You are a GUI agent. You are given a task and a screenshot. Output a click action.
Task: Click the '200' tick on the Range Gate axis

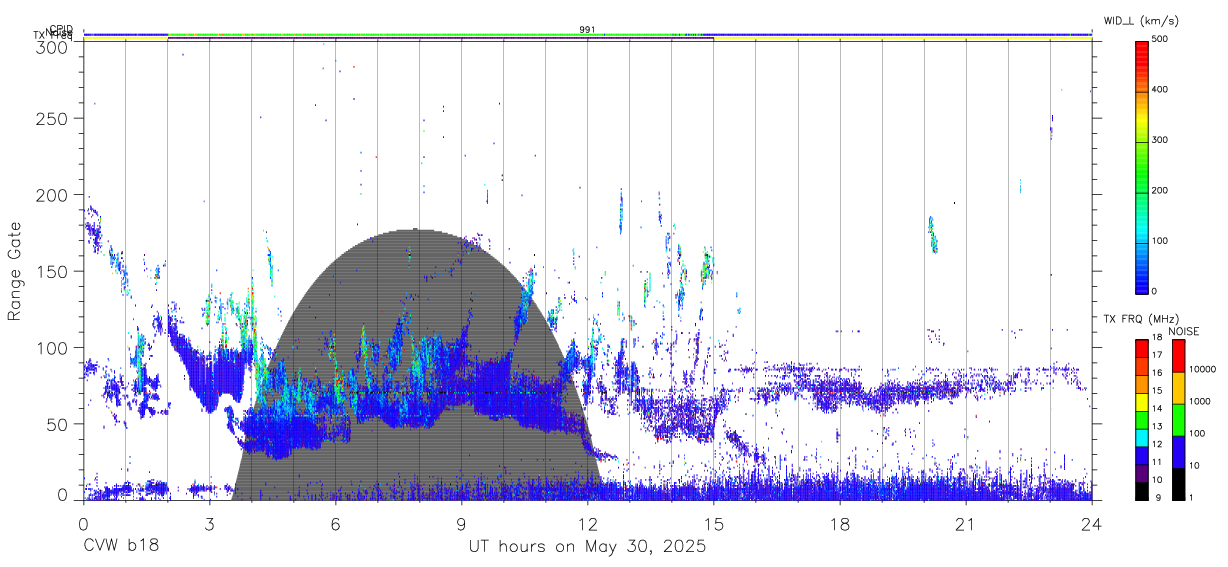click(54, 195)
